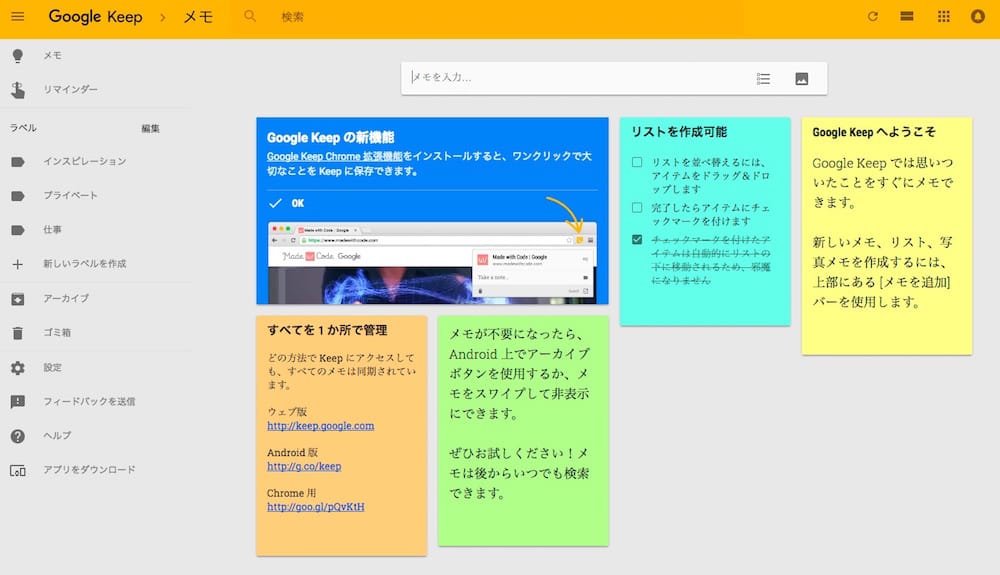The image size is (1000, 575).
Task: Open the すべてを1か所で管理 orange note title
Action: (327, 330)
